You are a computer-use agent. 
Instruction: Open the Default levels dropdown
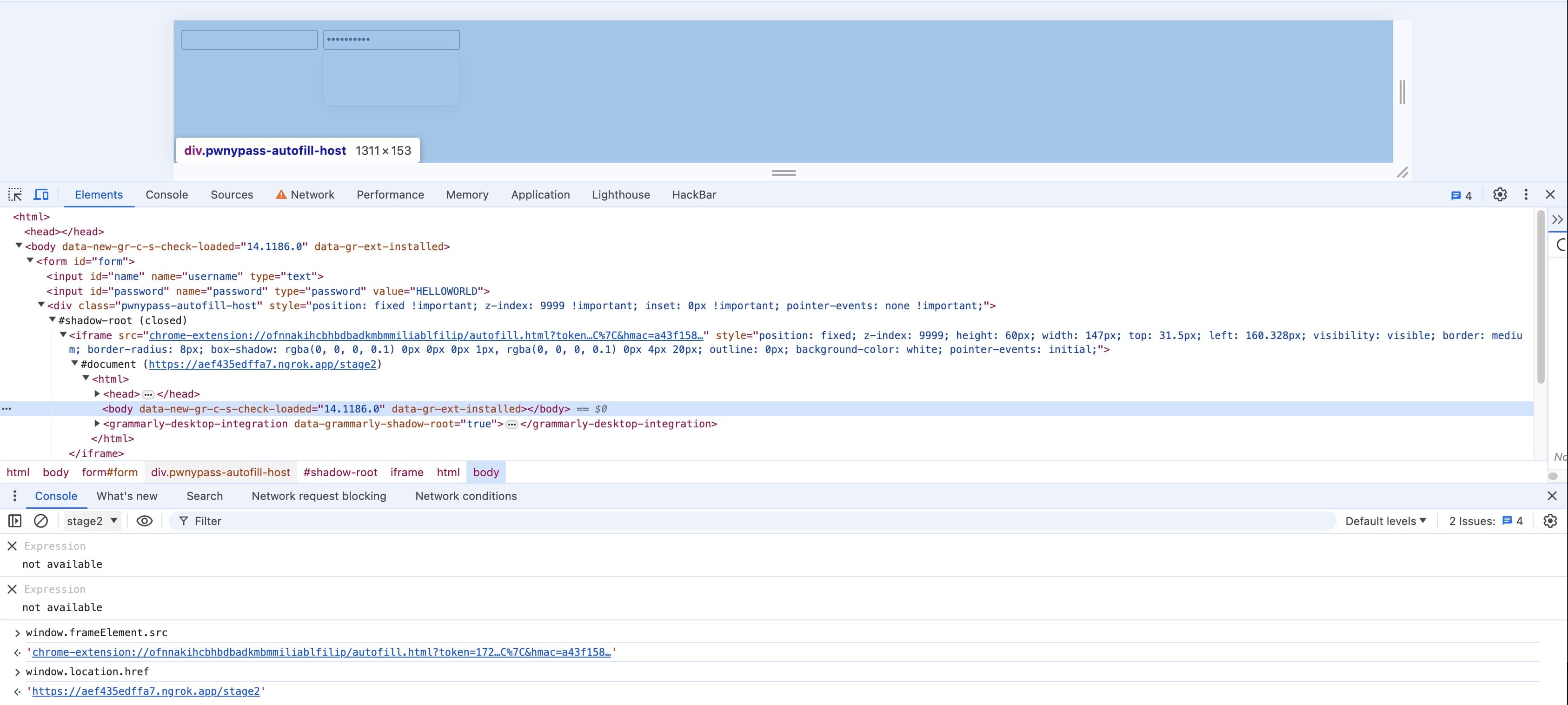1385,521
